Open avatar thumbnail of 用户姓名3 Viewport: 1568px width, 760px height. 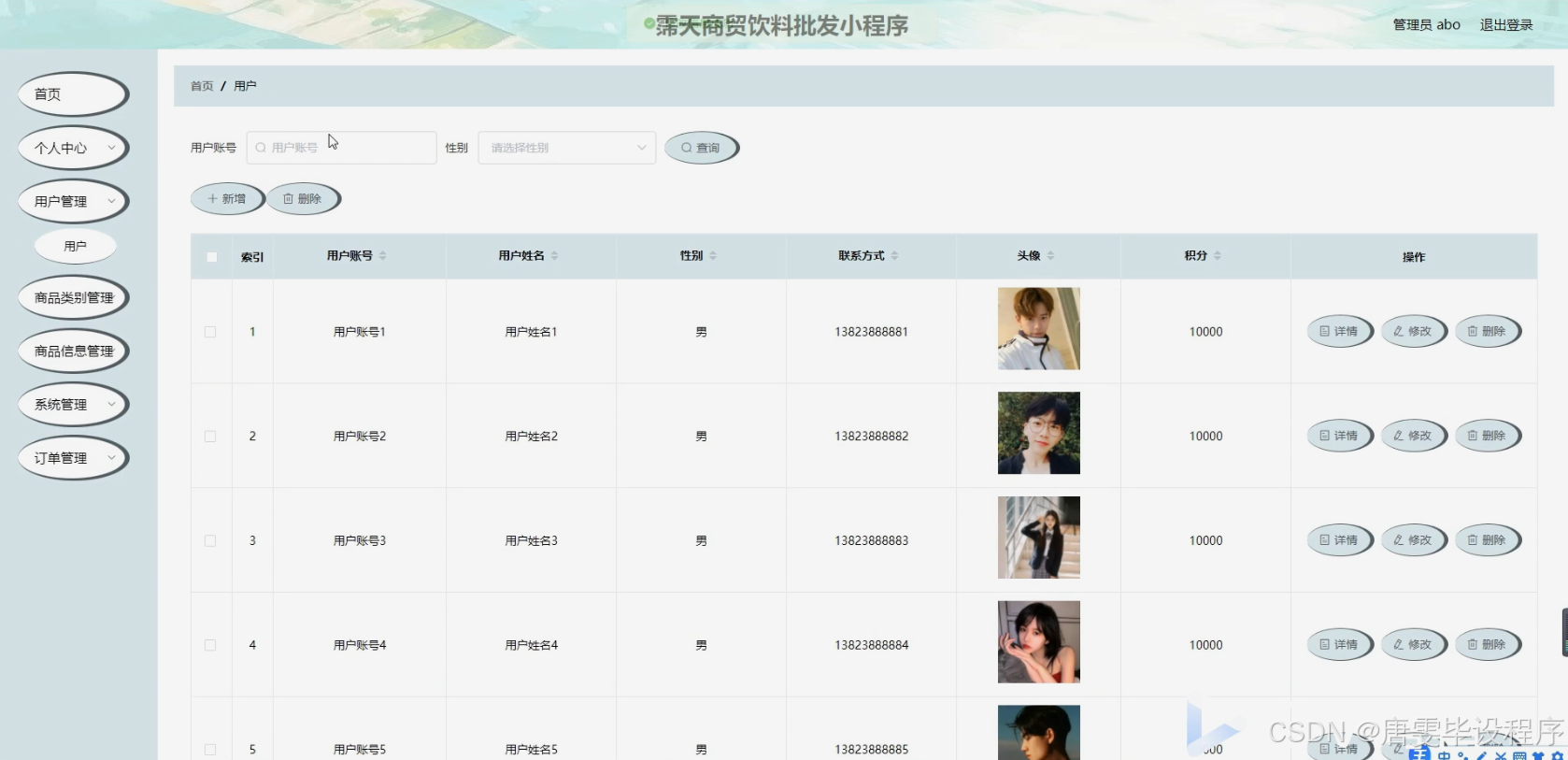point(1039,538)
